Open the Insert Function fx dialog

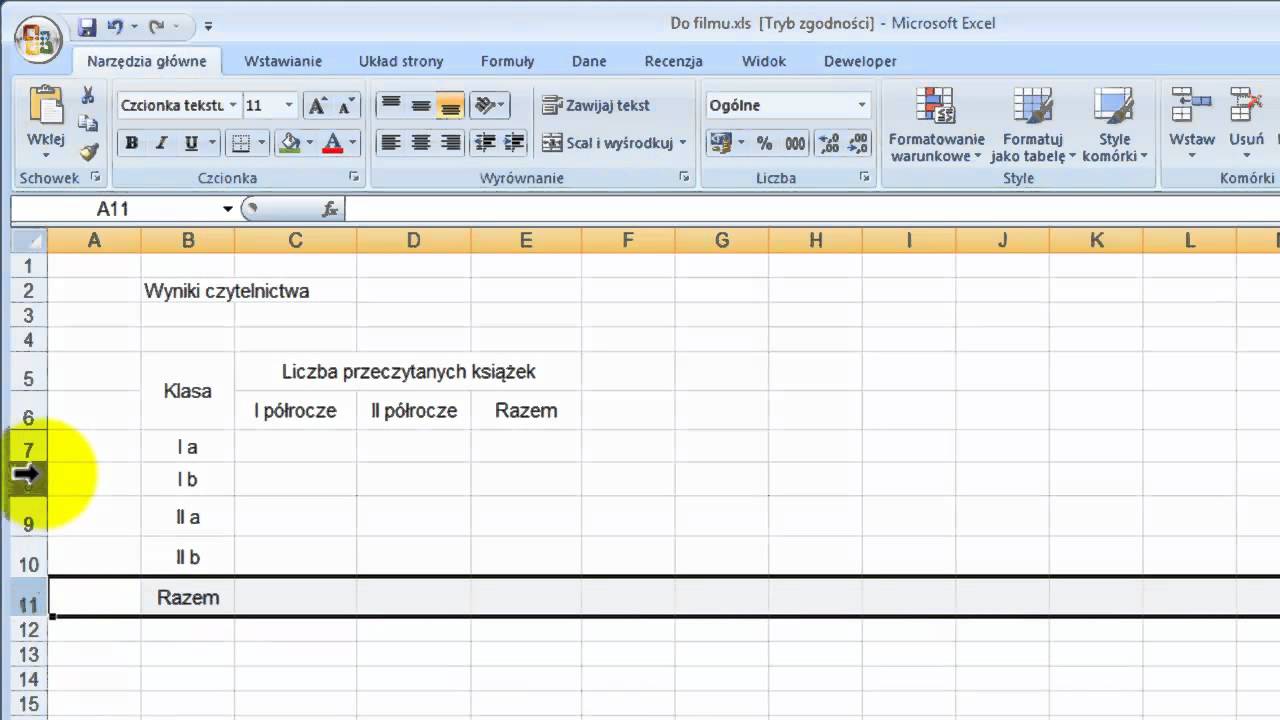[x=330, y=209]
